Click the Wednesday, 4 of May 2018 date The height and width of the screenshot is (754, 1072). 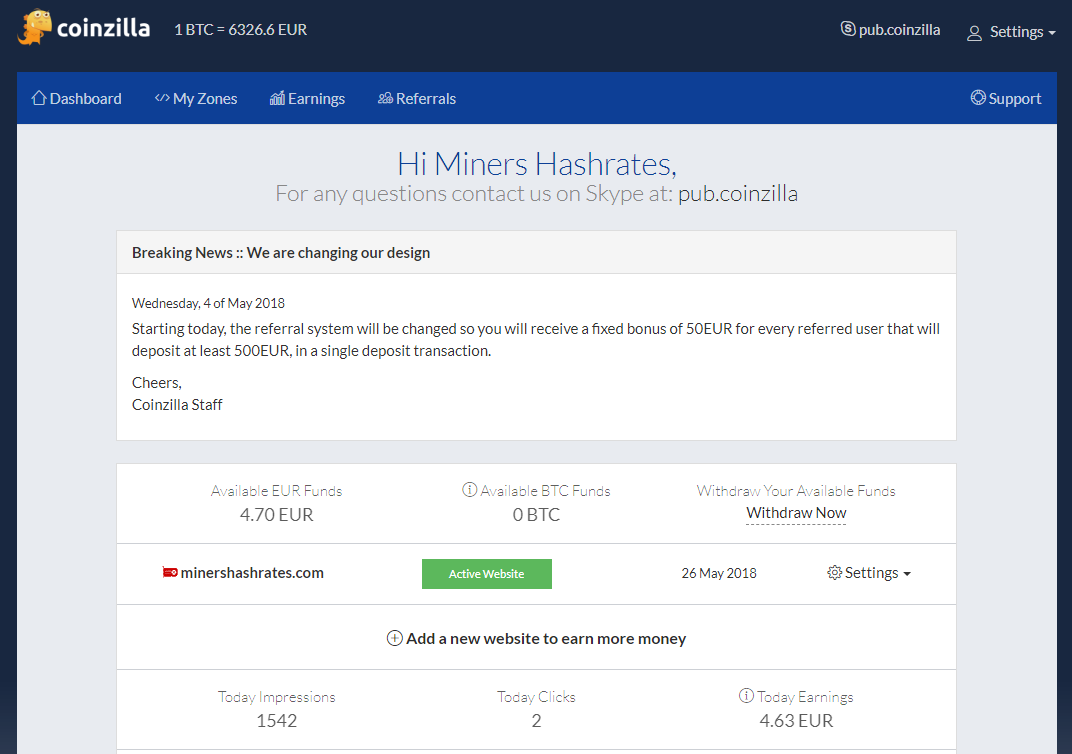pos(209,303)
